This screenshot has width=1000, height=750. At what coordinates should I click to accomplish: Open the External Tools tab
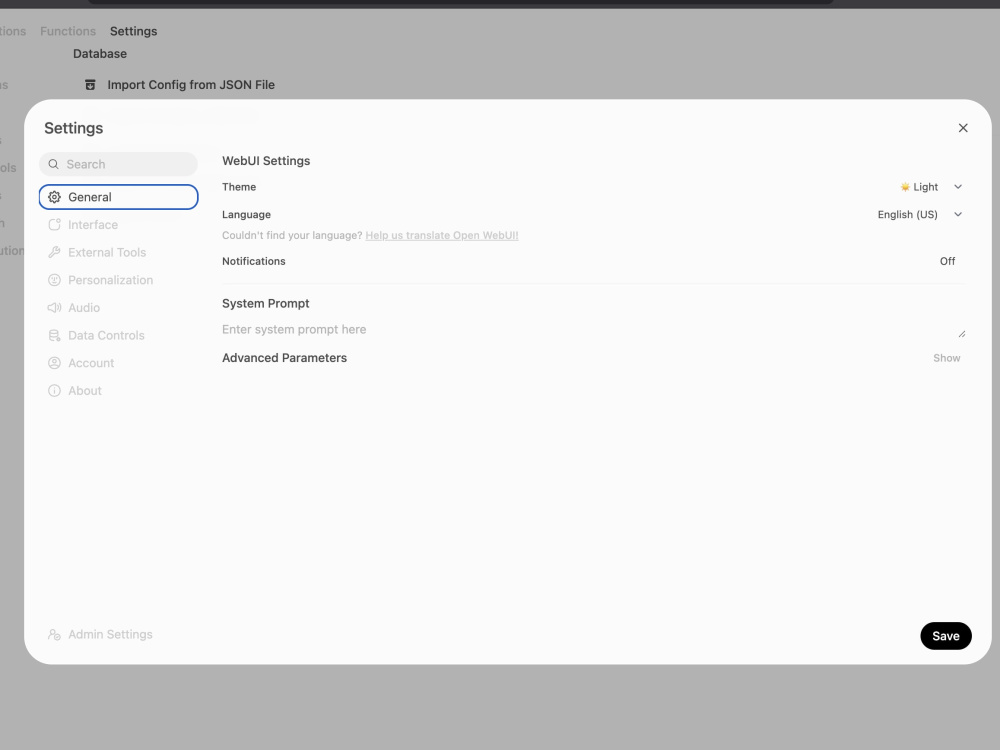point(119,253)
